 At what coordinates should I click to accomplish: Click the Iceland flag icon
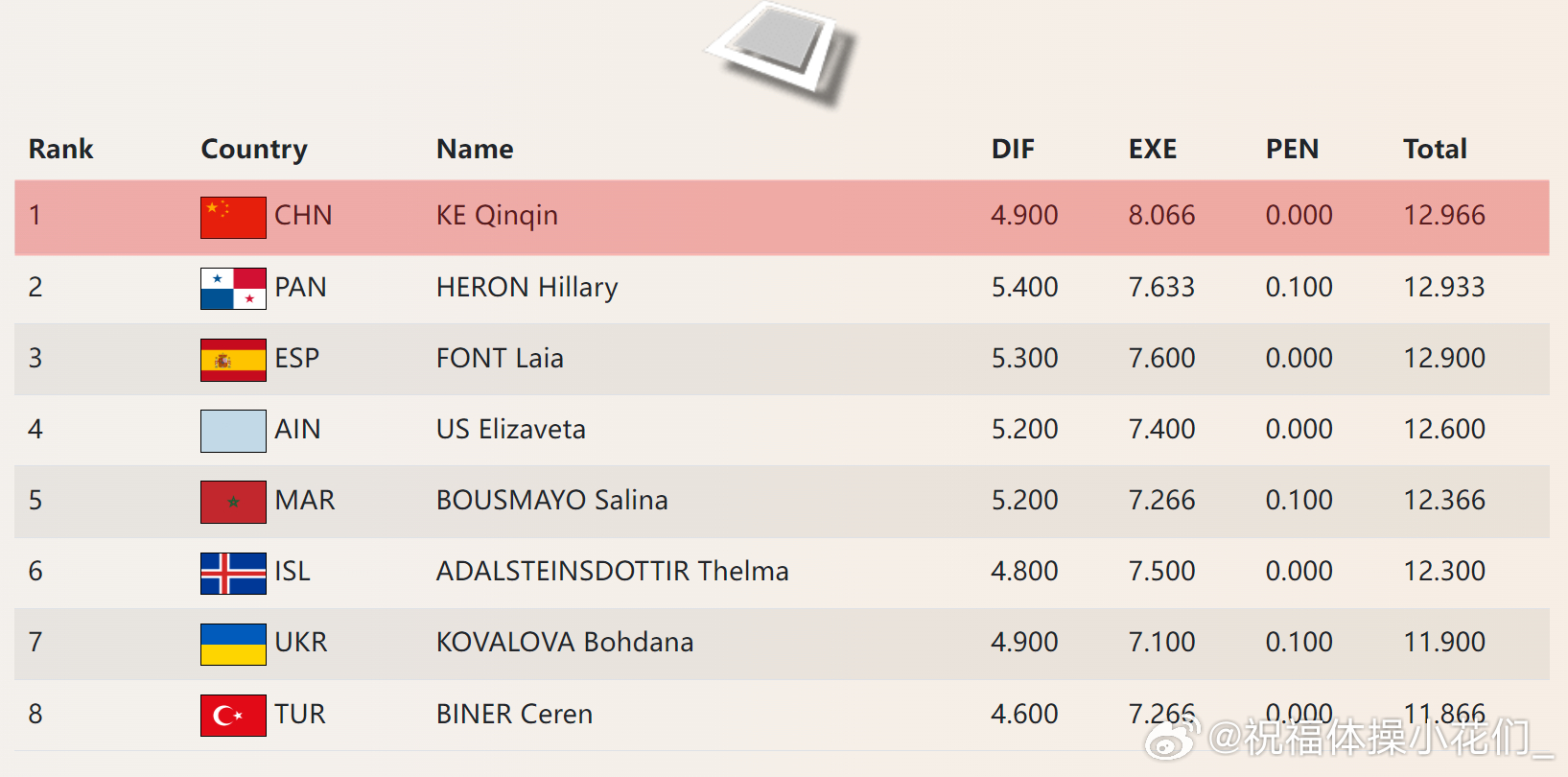(233, 573)
